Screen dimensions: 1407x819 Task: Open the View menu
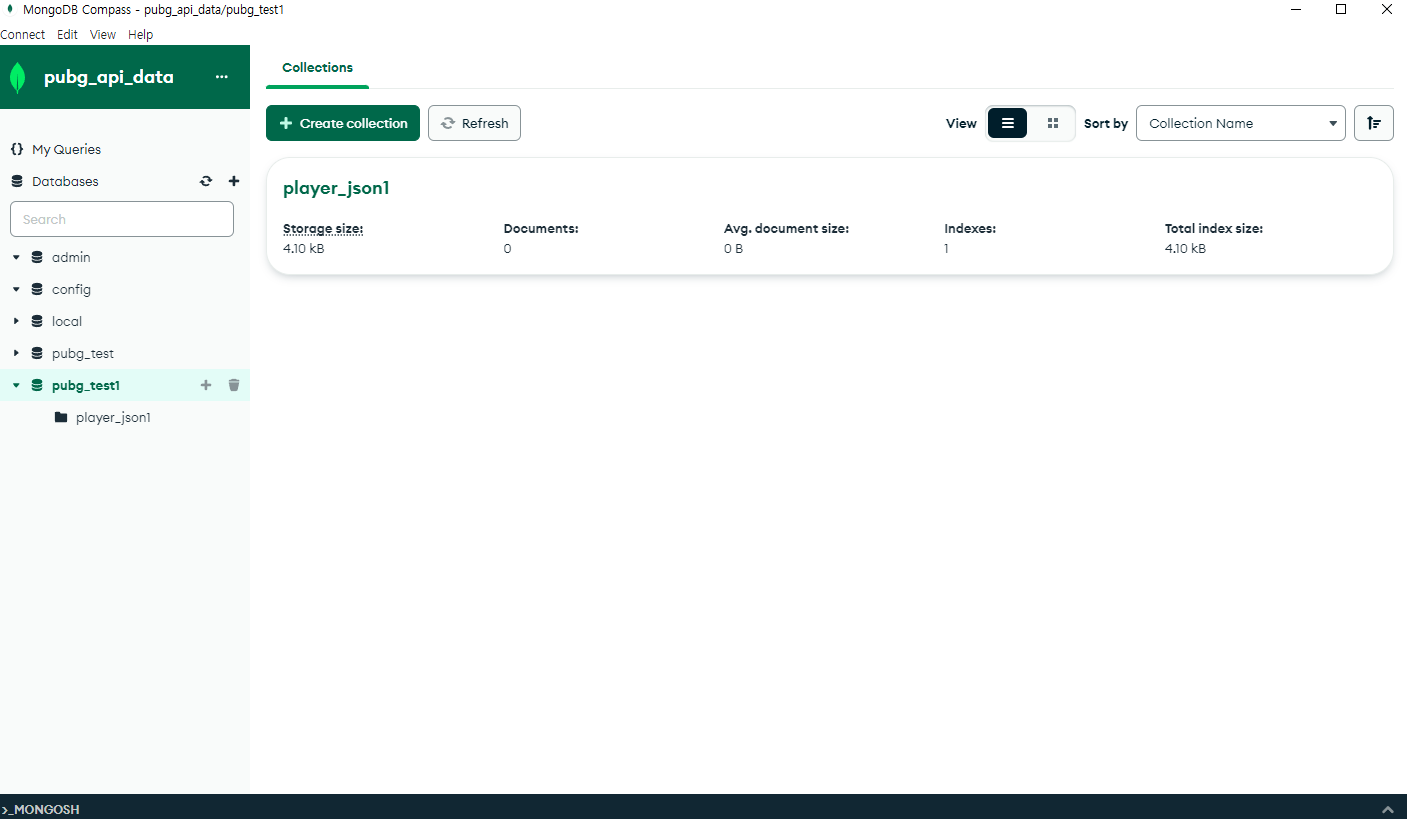[x=103, y=34]
